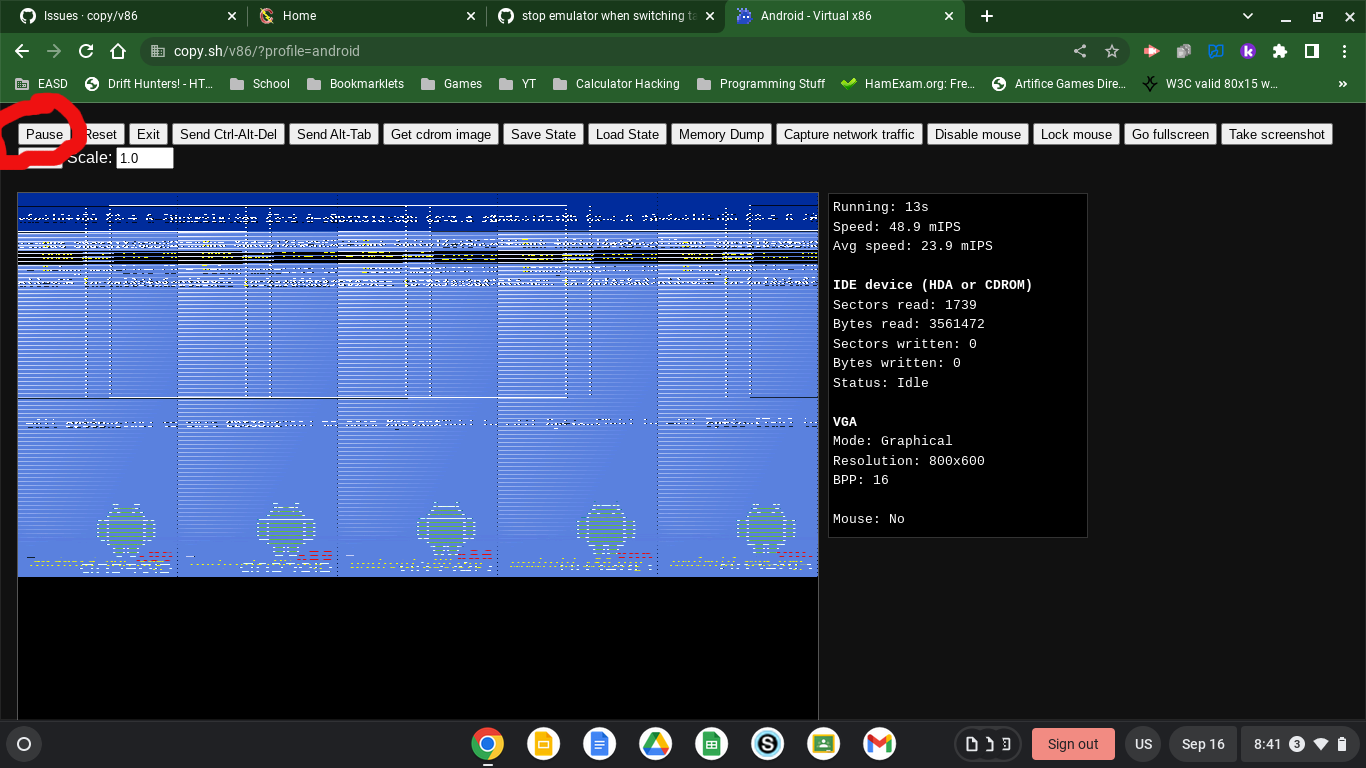1366x768 pixels.
Task: Open Chrome's three-dot menu
Action: pyautogui.click(x=1345, y=51)
